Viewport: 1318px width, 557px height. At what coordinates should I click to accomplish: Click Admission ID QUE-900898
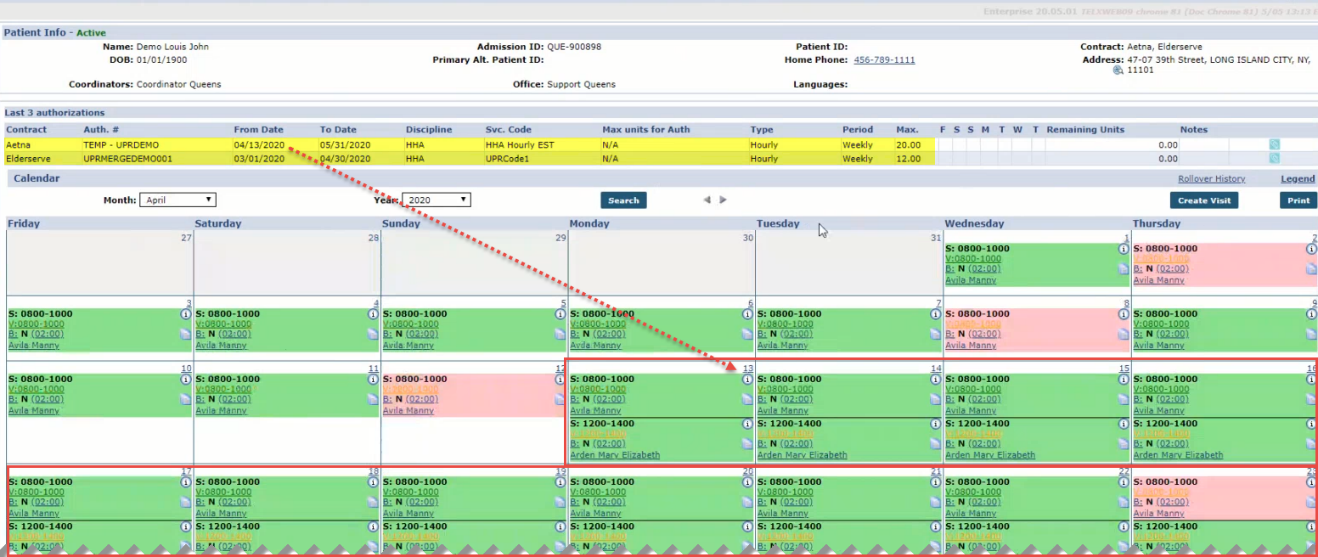coord(574,47)
